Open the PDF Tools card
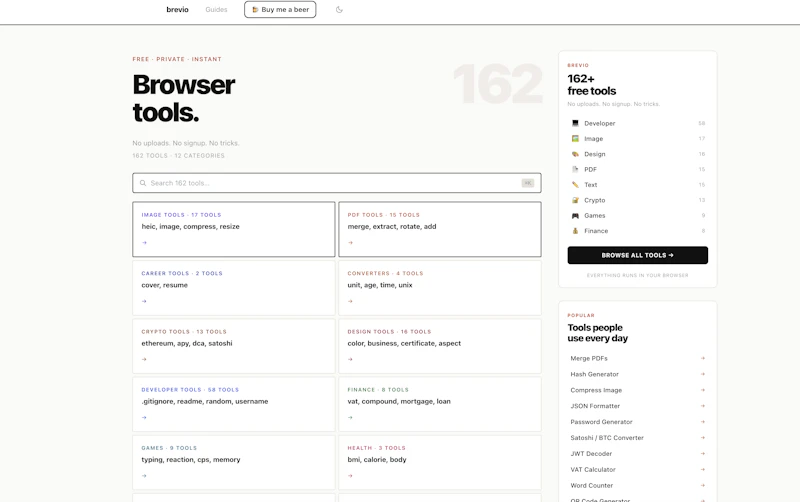The height and width of the screenshot is (502, 800). point(440,229)
